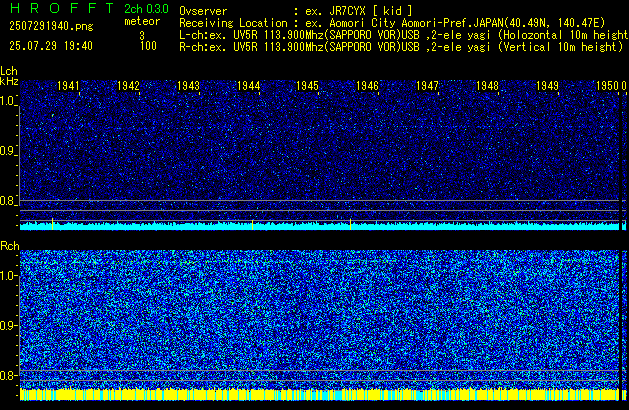Click the 1947 time marker
The width and height of the screenshot is (629, 410).
427,86
